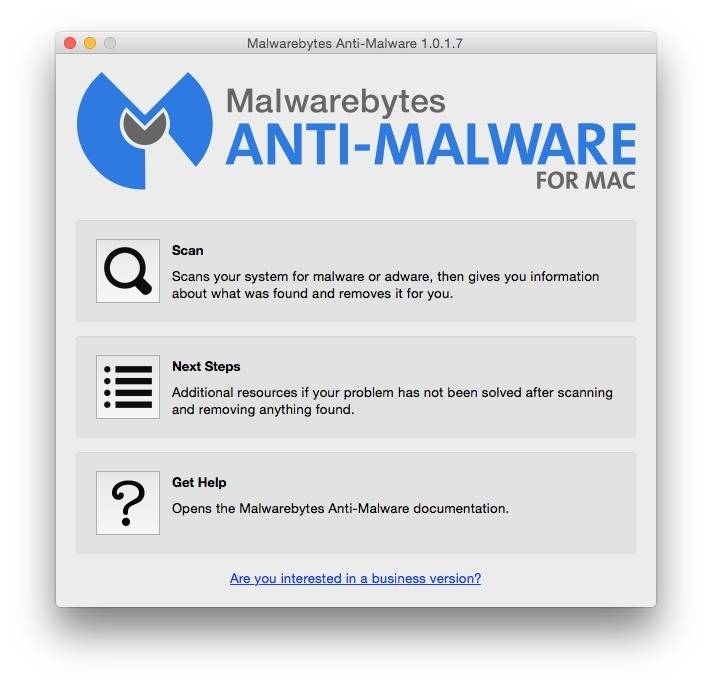Open the business version link
The width and height of the screenshot is (712, 687).
(x=355, y=578)
